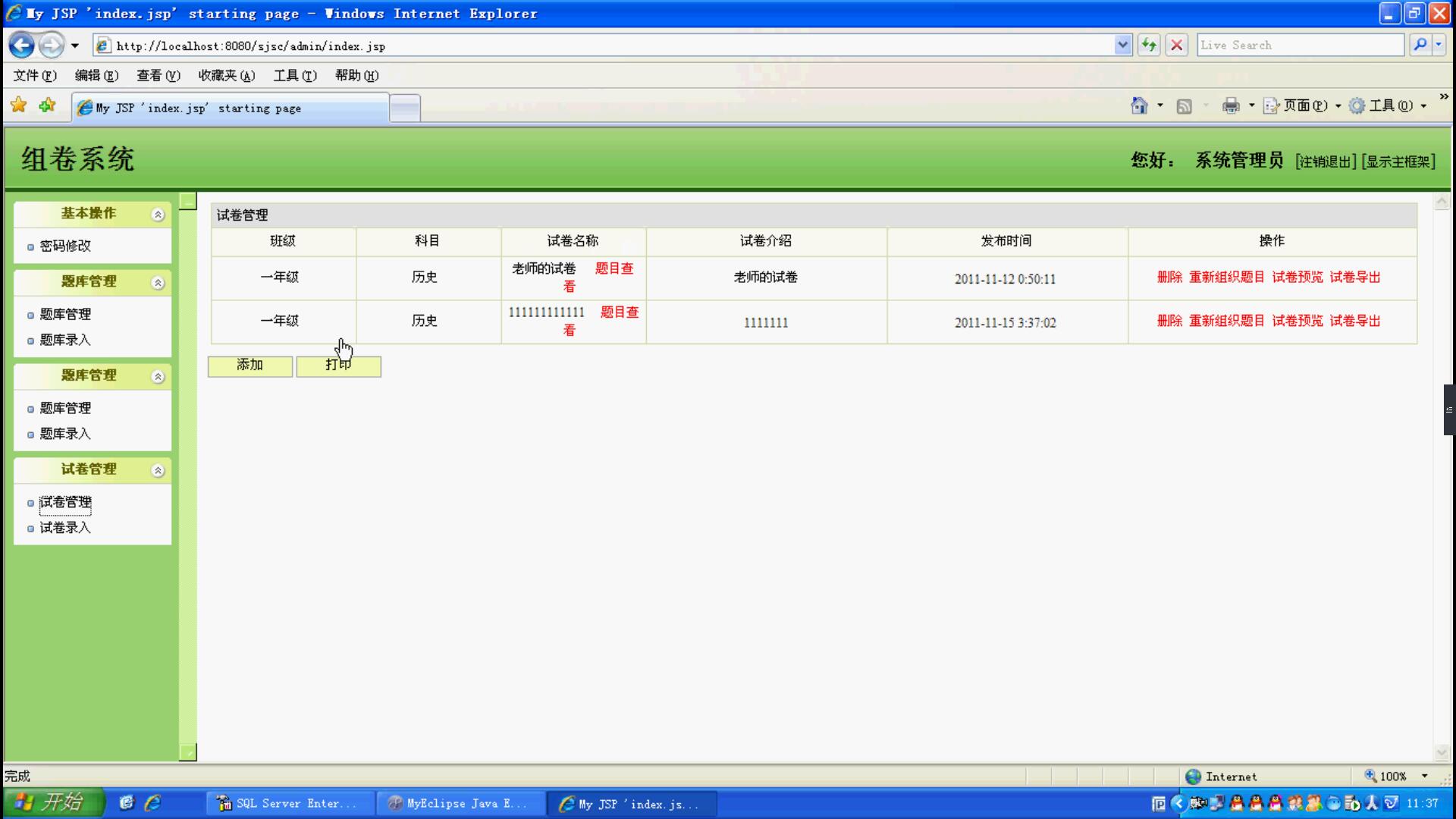Open Favorites Center star icon
This screenshot has width=1456, height=819.
[x=19, y=105]
